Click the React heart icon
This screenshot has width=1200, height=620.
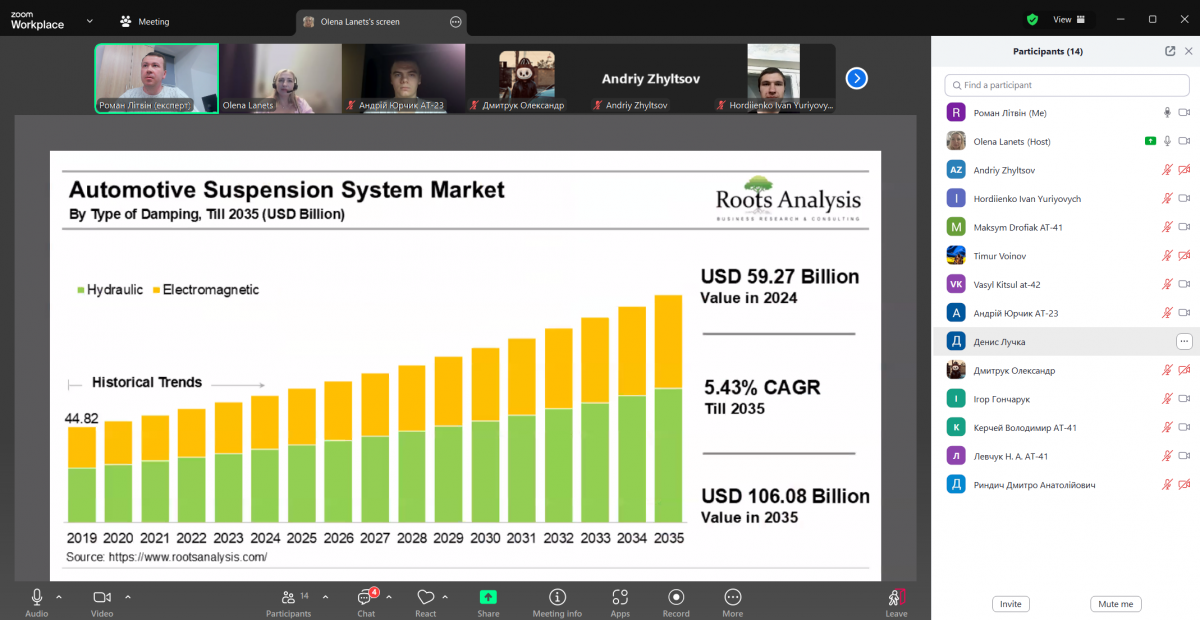tap(426, 598)
